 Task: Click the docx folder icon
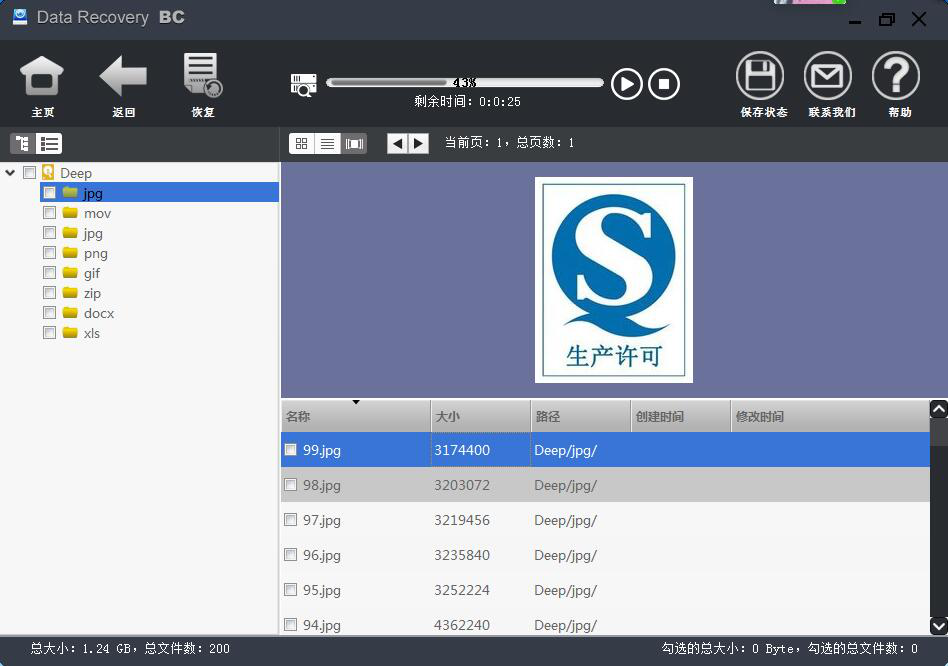click(x=70, y=312)
